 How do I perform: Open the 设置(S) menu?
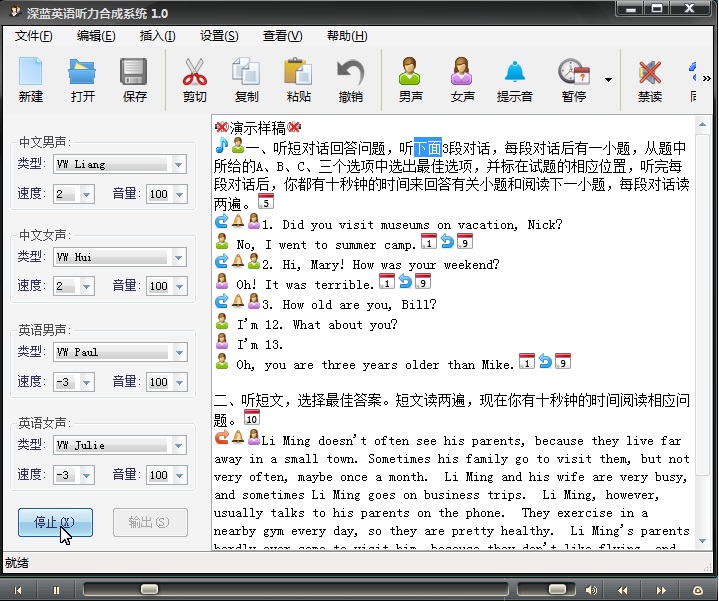(x=219, y=36)
